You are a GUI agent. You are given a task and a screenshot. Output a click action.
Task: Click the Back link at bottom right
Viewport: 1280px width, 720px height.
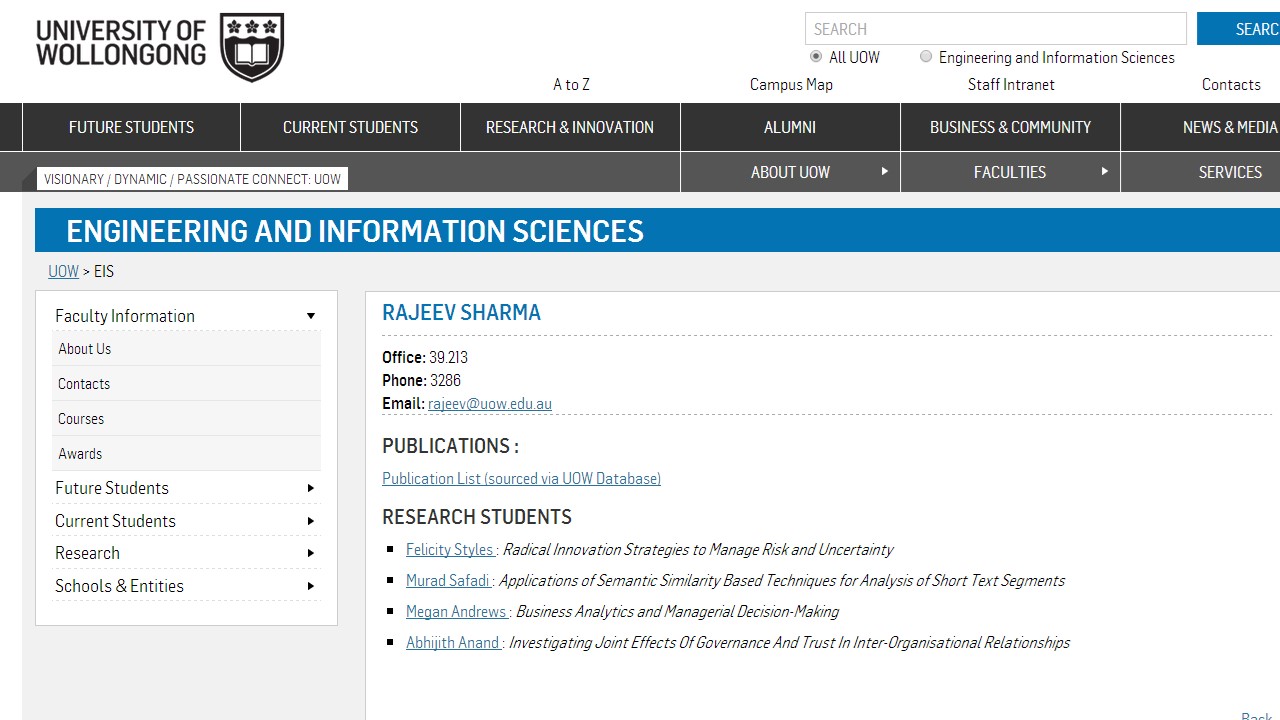(x=1257, y=714)
